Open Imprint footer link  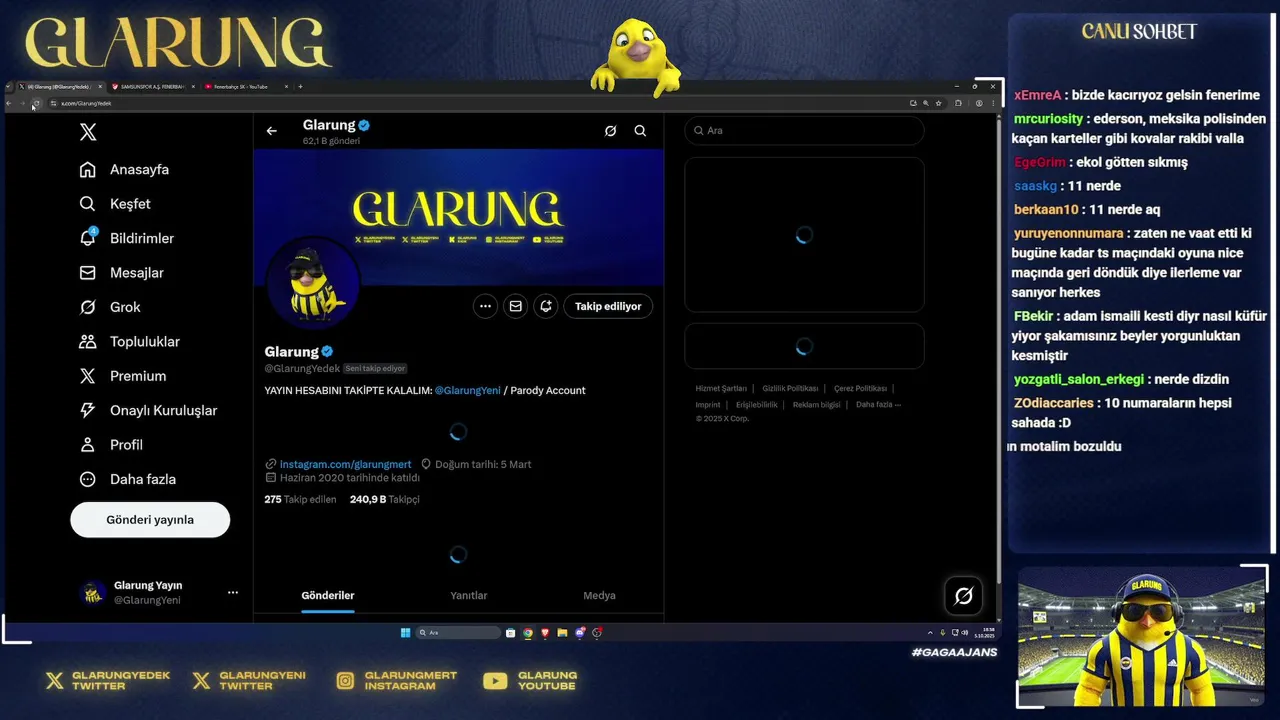[x=708, y=405]
